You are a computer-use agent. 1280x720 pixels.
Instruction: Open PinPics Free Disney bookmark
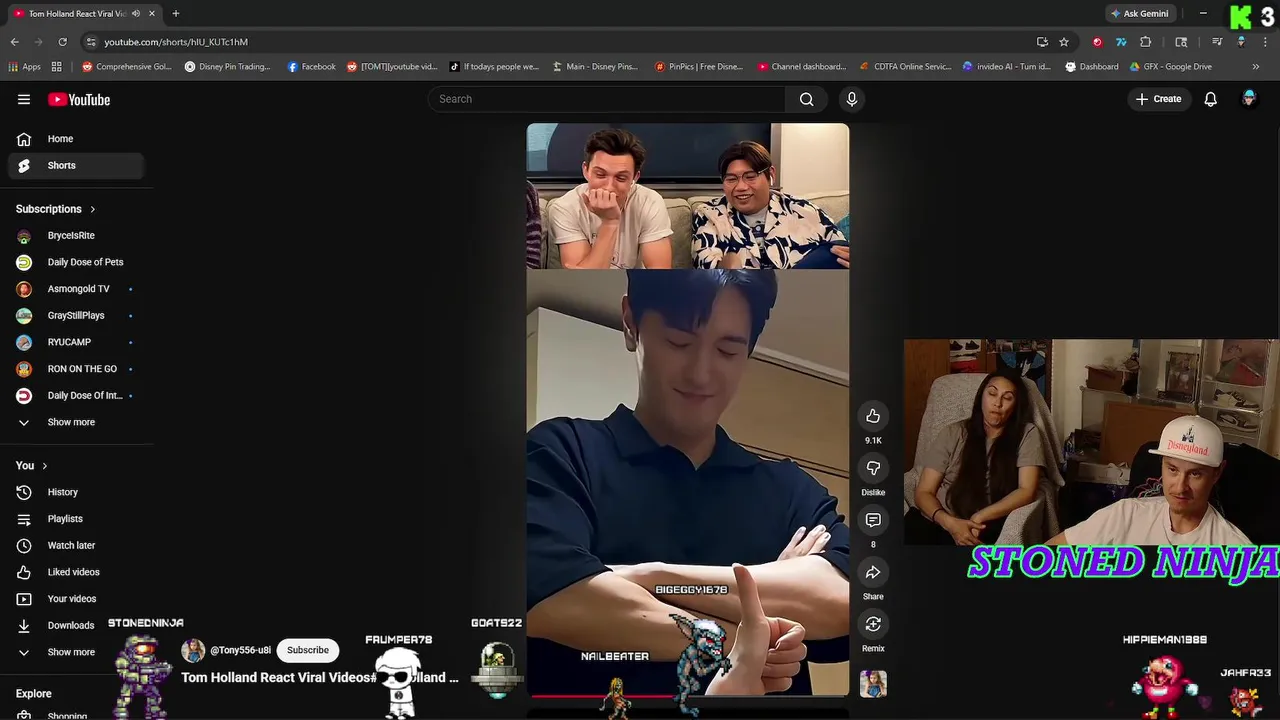698,67
